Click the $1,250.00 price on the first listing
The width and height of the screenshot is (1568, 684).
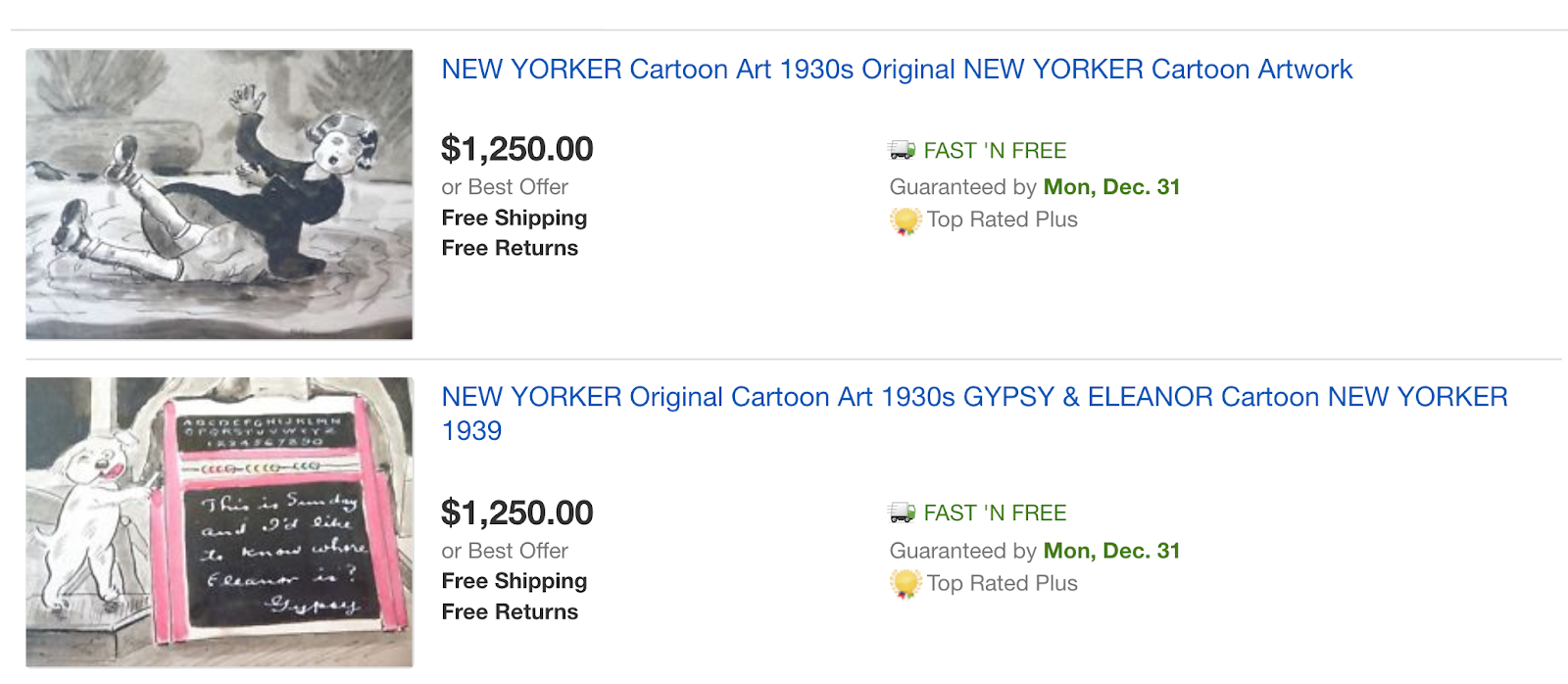[x=516, y=149]
